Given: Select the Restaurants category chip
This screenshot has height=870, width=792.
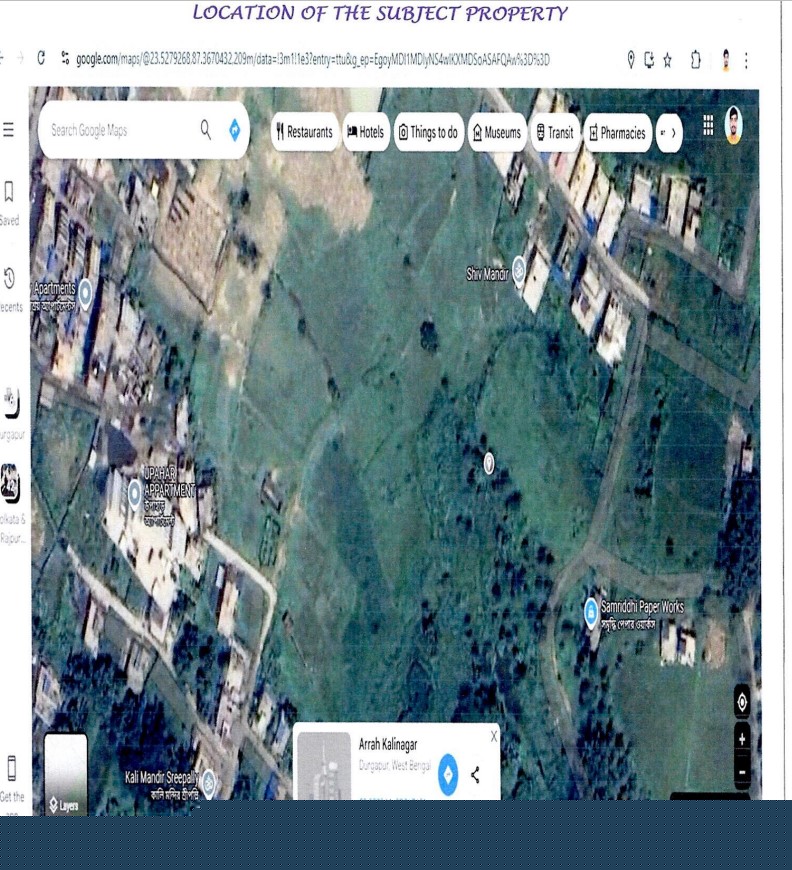Looking at the screenshot, I should [x=305, y=132].
